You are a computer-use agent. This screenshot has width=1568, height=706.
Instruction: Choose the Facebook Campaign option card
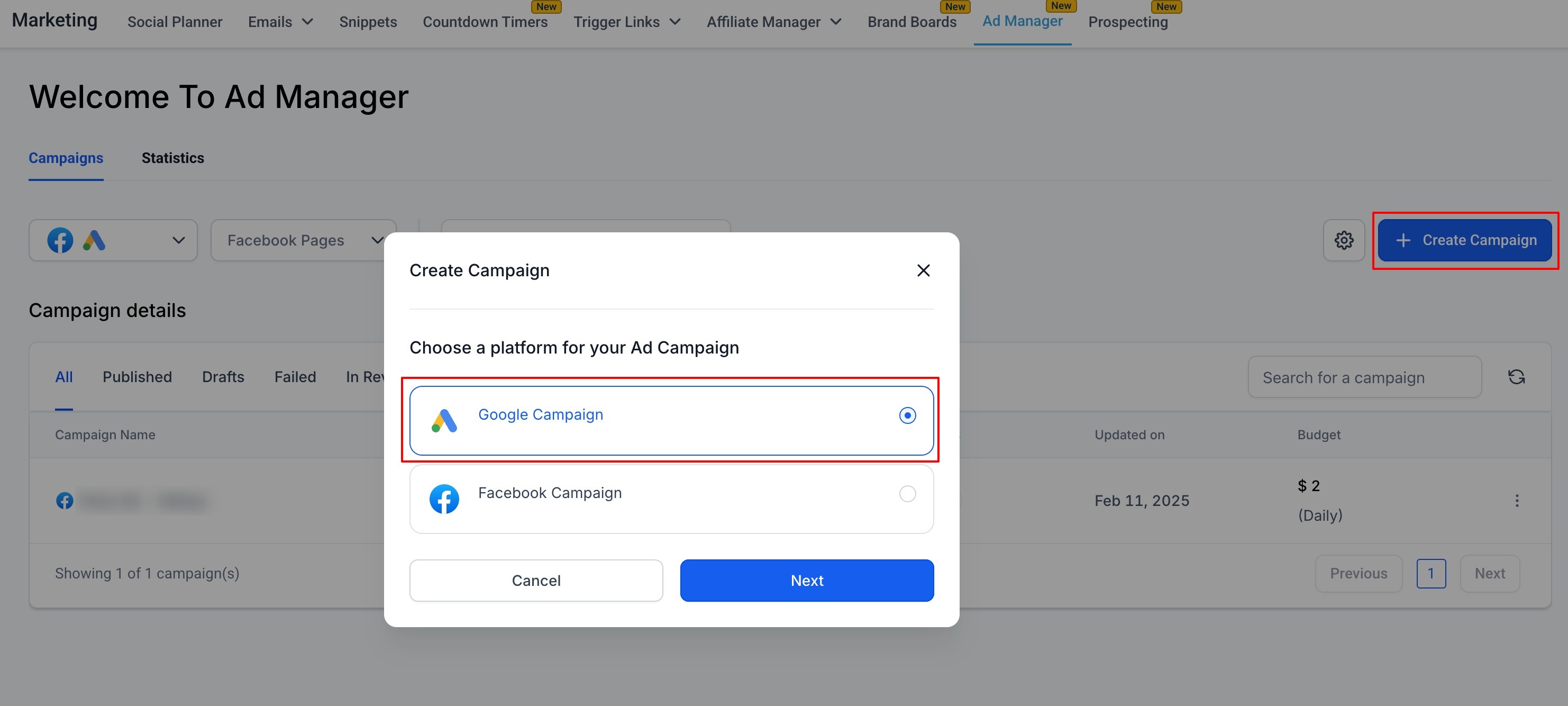point(671,499)
